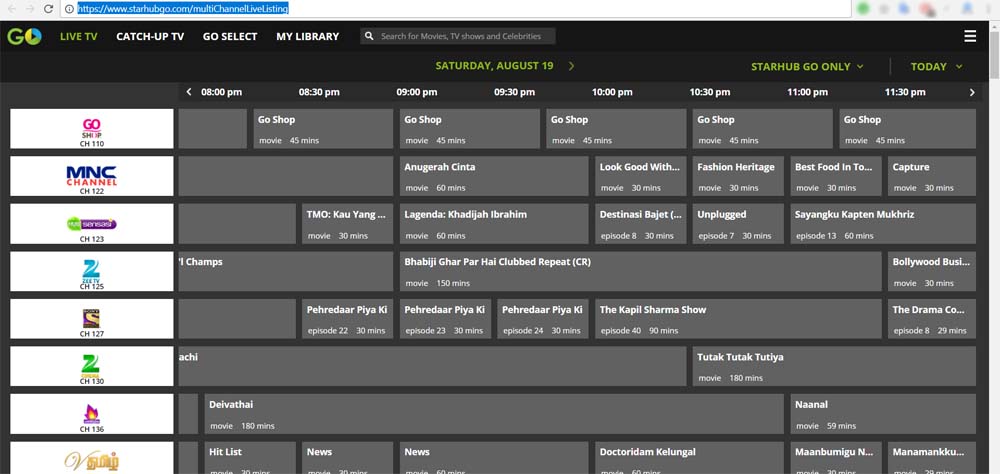Select Hit List program
1000x474 pixels.
(x=250, y=458)
